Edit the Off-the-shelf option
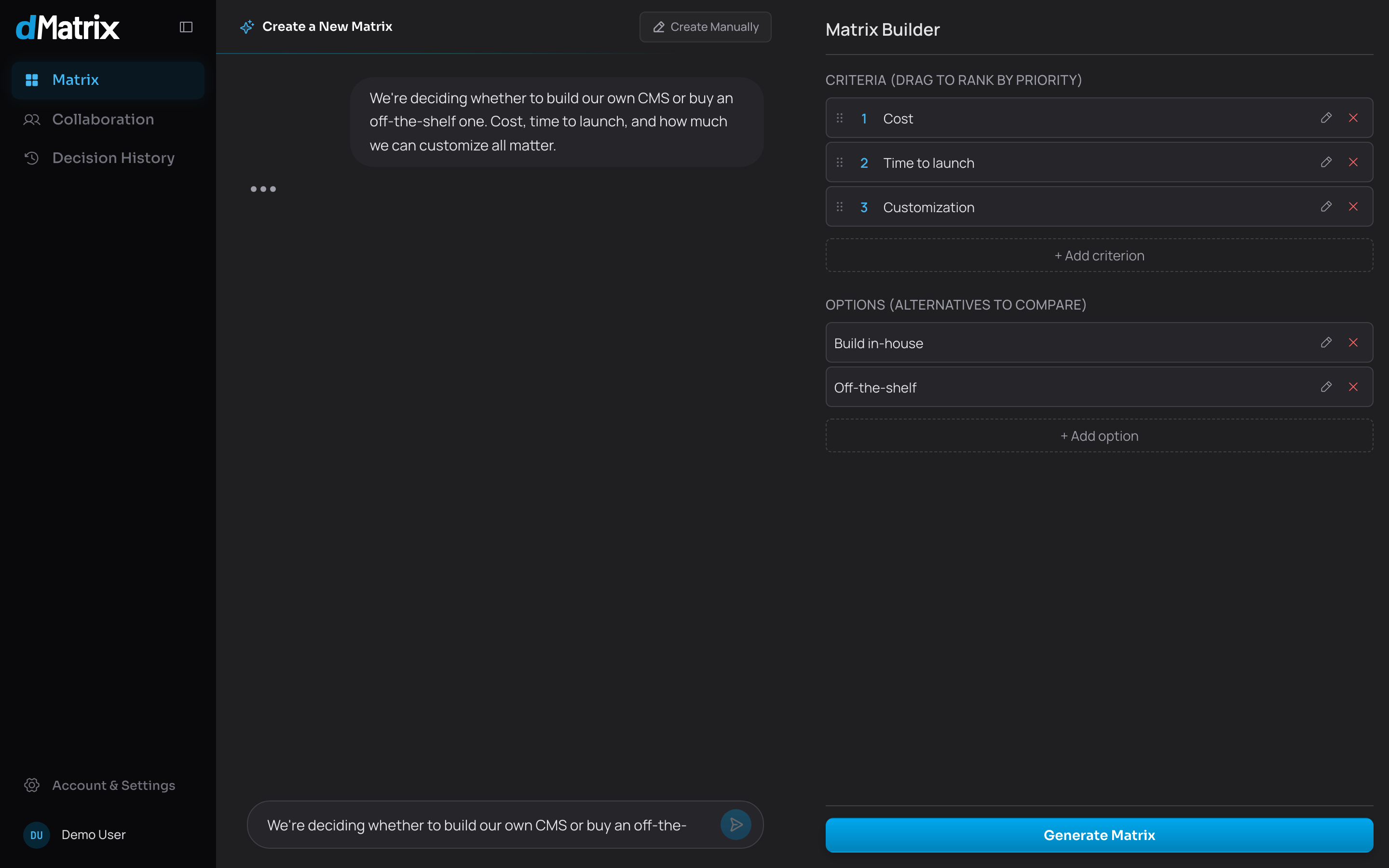The width and height of the screenshot is (1389, 868). [x=1326, y=386]
